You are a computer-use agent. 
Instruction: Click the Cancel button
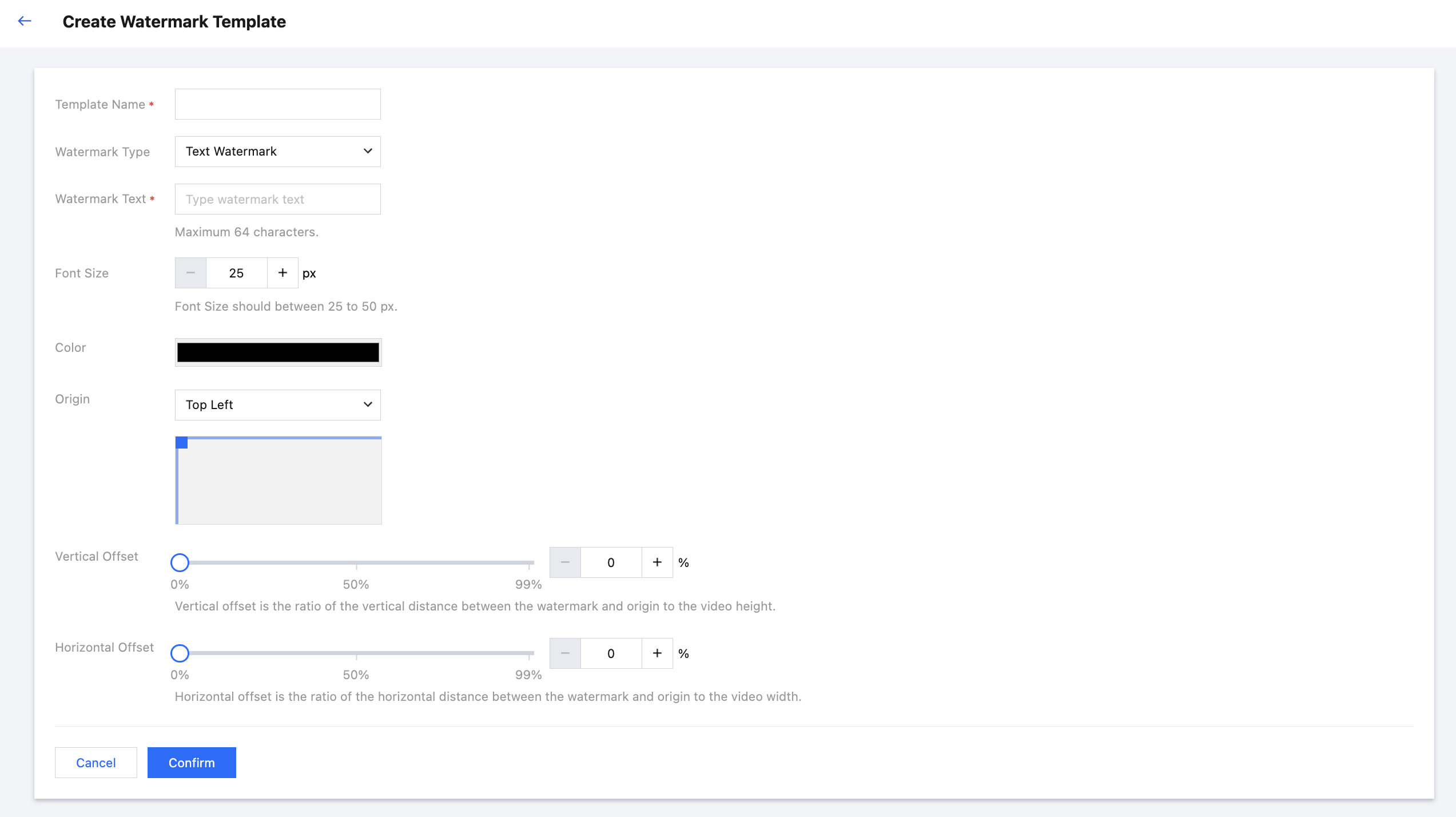[96, 763]
